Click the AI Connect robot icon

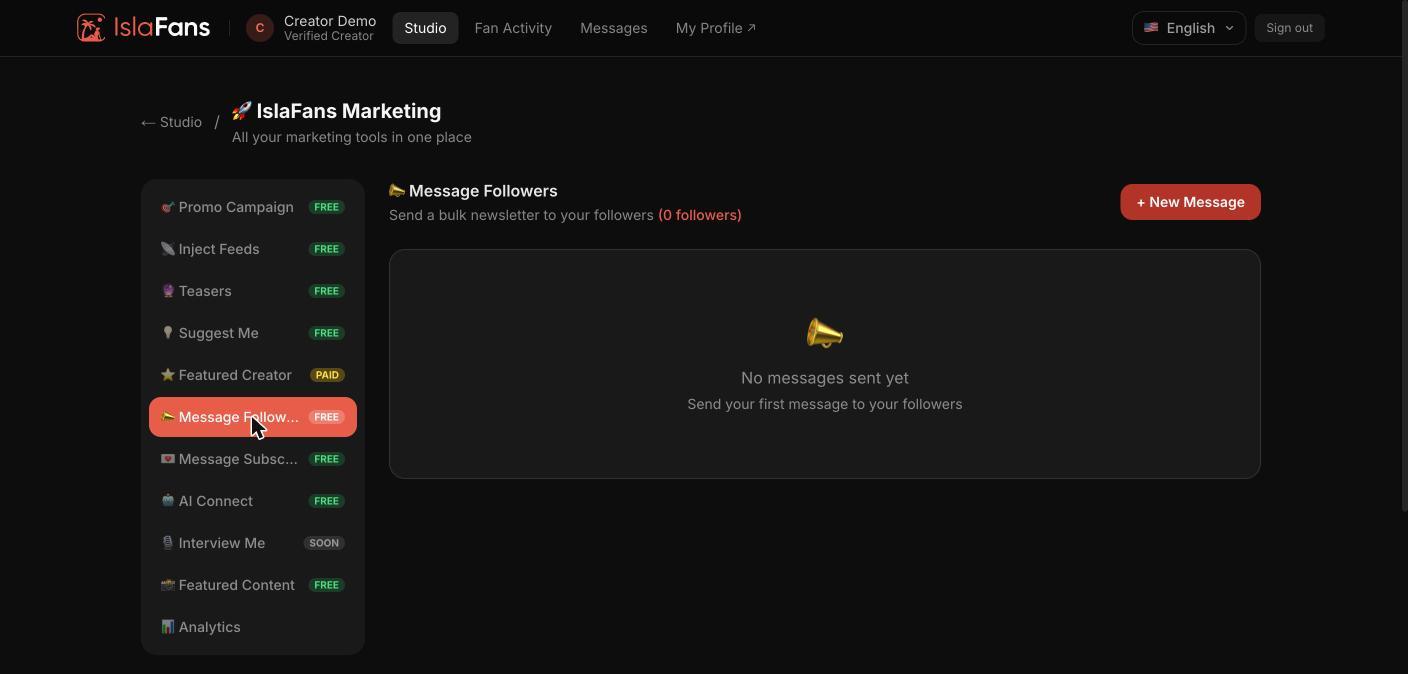pos(168,501)
